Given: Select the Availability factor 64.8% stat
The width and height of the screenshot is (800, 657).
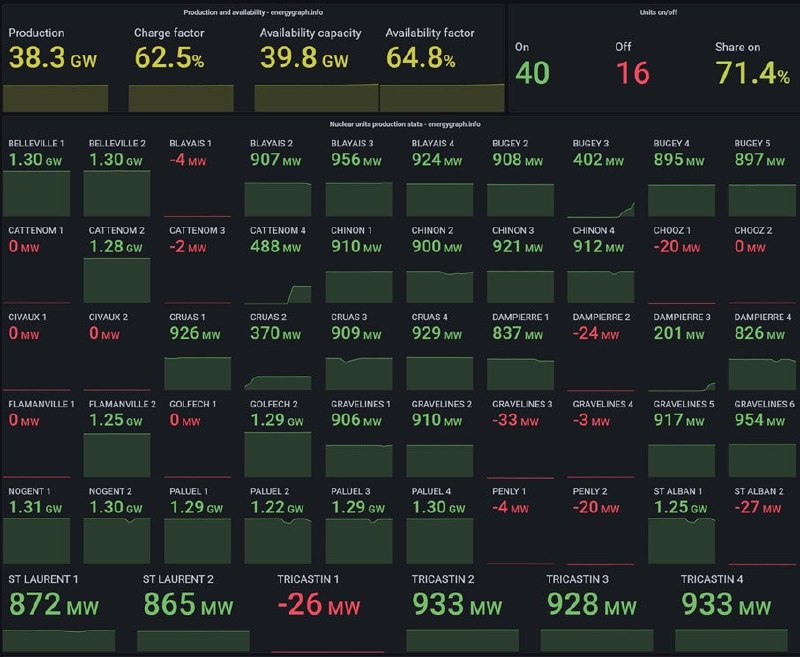Looking at the screenshot, I should pos(420,59).
